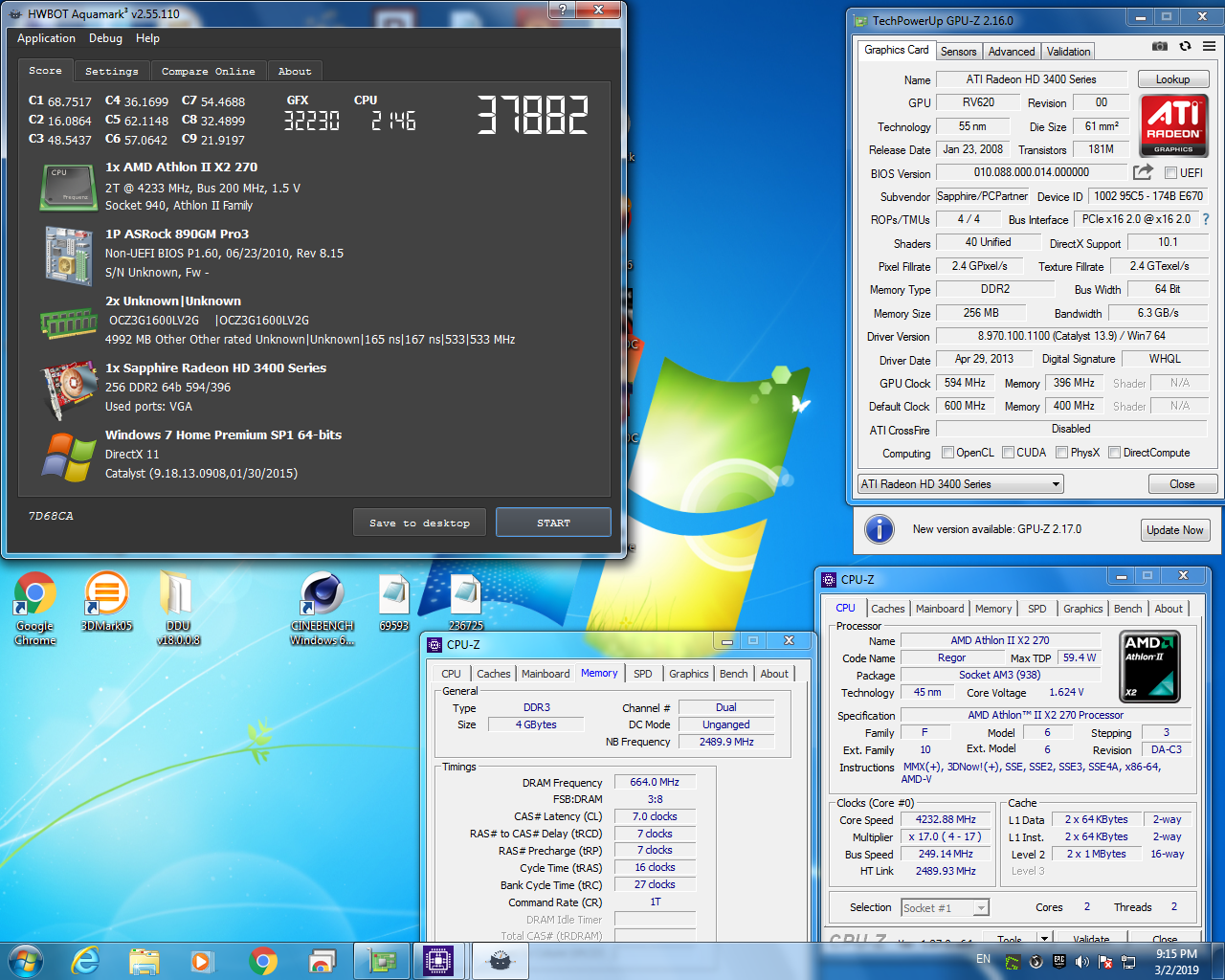Screen dimensions: 1225x980
Task: Click Update Now button
Action: (x=1175, y=530)
